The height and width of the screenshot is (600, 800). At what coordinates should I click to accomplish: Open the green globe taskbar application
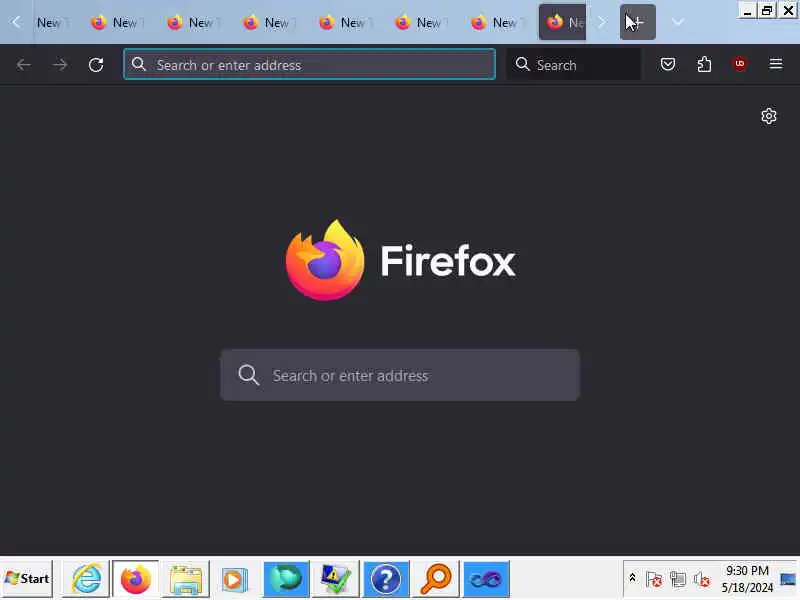tap(286, 579)
